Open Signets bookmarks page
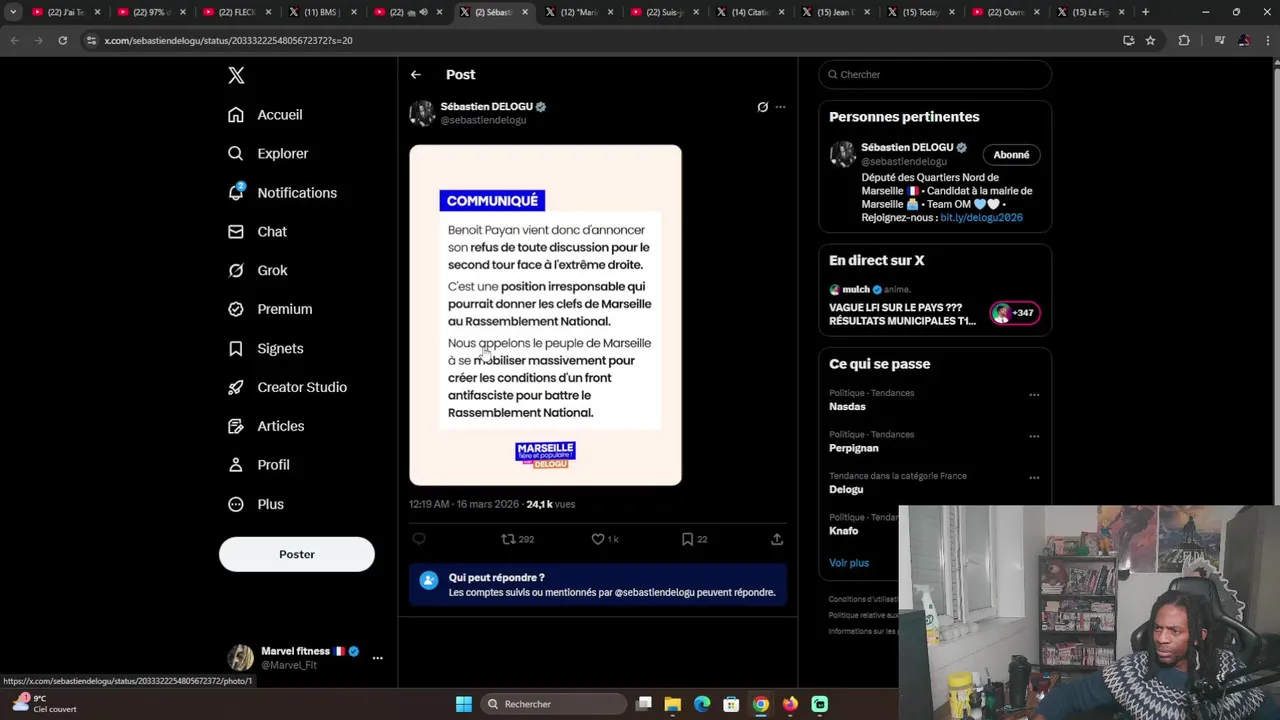 [265, 349]
